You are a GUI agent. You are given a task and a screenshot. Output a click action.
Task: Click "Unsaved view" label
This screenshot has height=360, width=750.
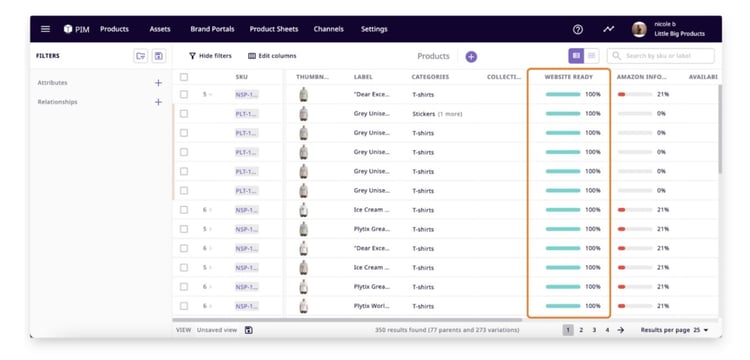pos(217,330)
